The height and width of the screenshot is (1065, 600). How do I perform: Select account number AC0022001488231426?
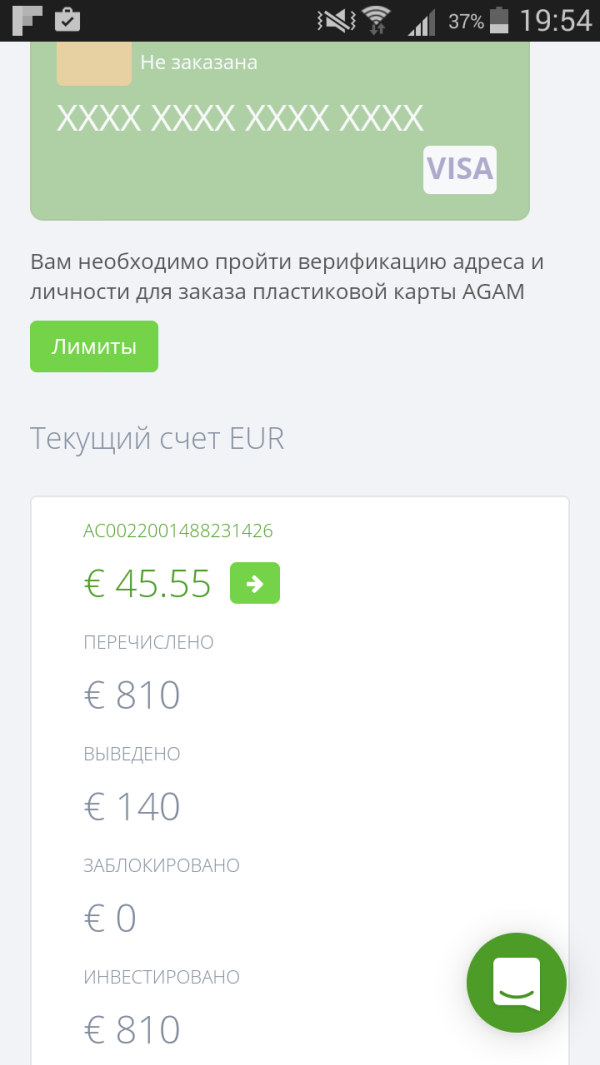pyautogui.click(x=178, y=531)
